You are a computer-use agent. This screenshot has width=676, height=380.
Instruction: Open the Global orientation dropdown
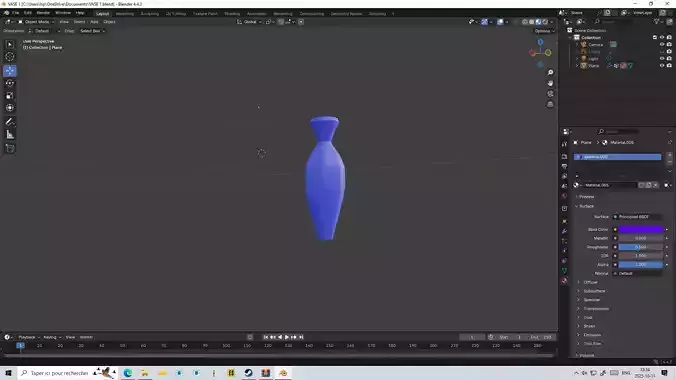point(249,22)
